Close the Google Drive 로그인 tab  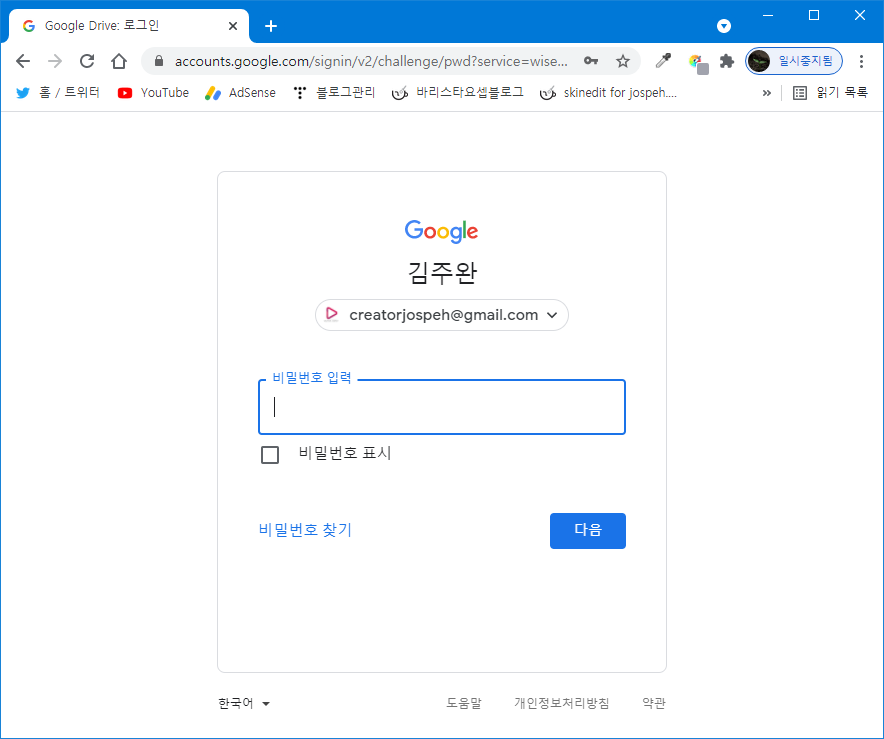[x=233, y=26]
